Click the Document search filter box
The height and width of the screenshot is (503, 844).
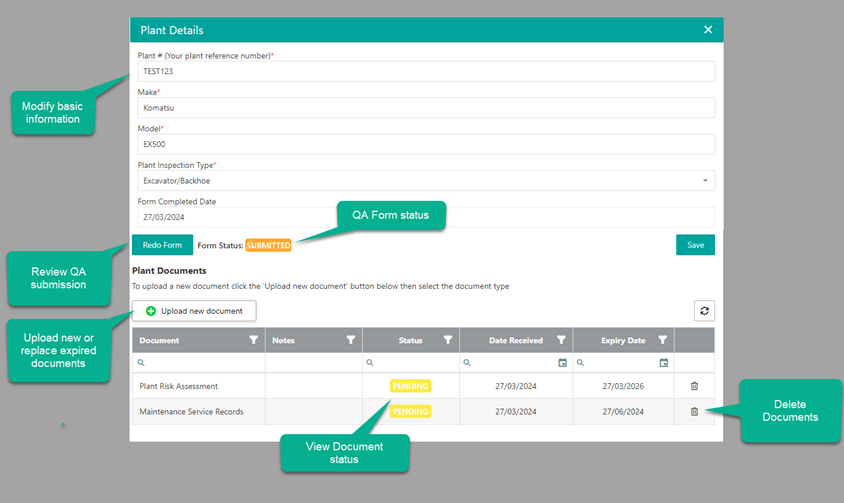coord(199,362)
